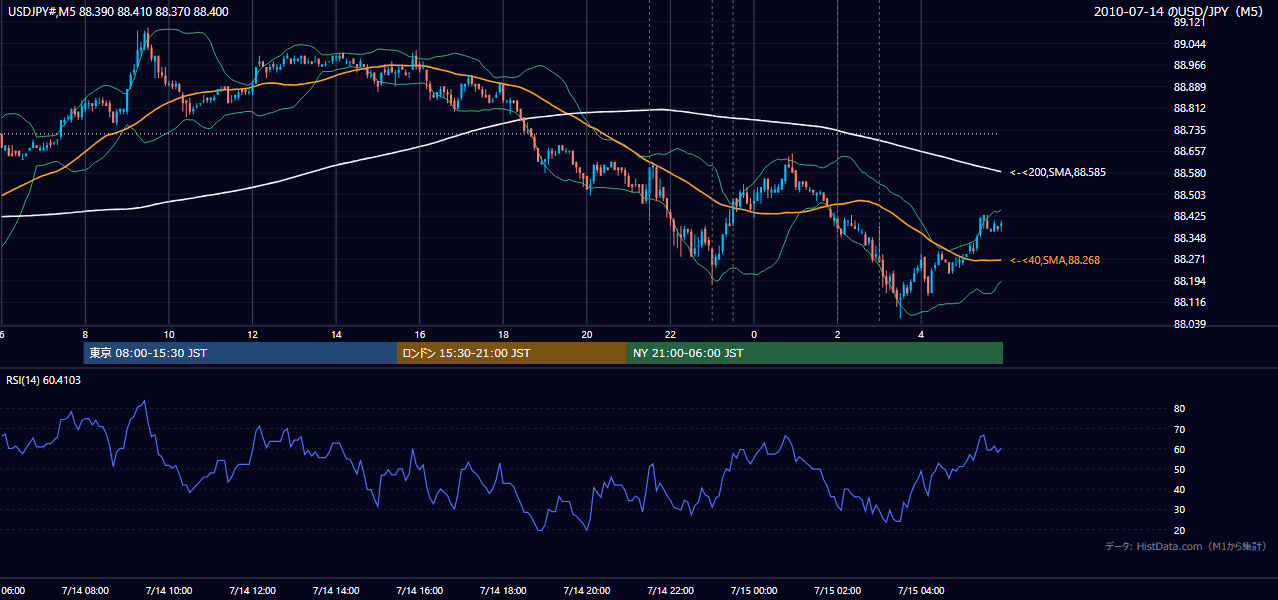Image resolution: width=1278 pixels, height=600 pixels.
Task: Click the RSI scale value 50
Action: click(1179, 469)
